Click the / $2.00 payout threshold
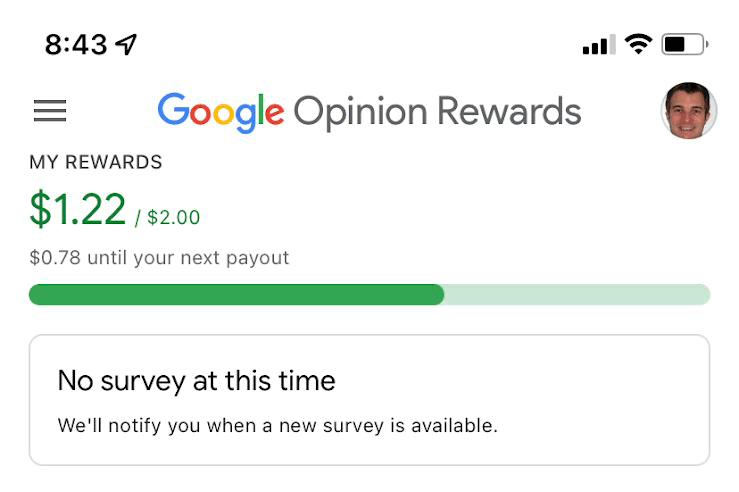 tap(168, 216)
